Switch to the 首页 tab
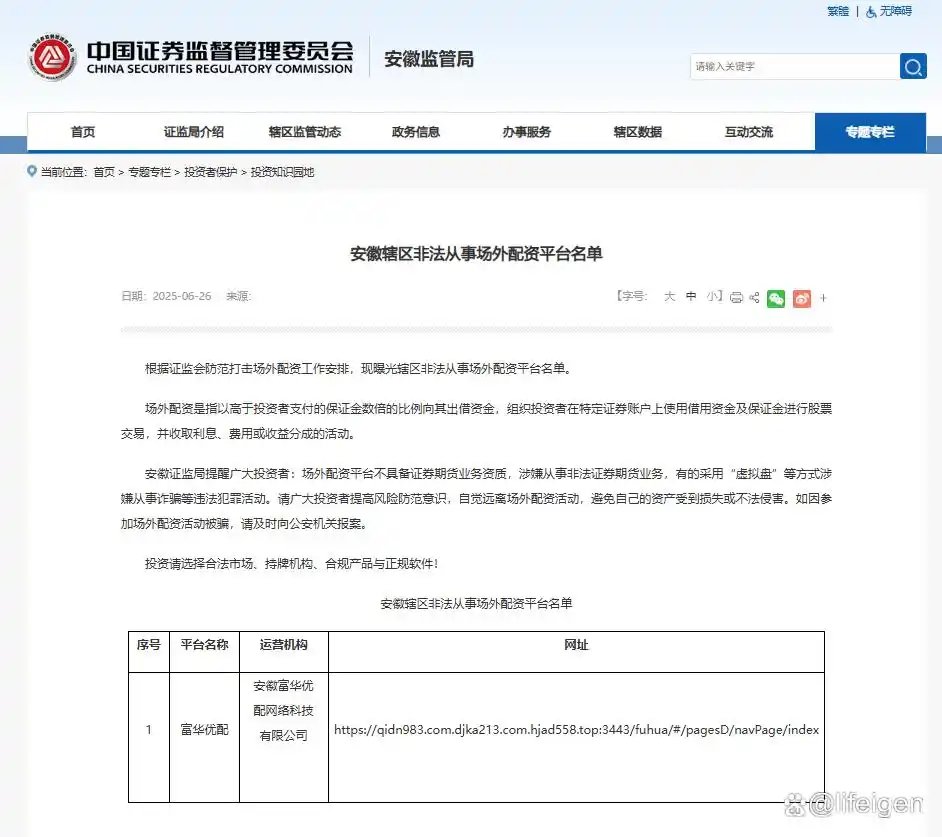942x837 pixels. tap(83, 131)
